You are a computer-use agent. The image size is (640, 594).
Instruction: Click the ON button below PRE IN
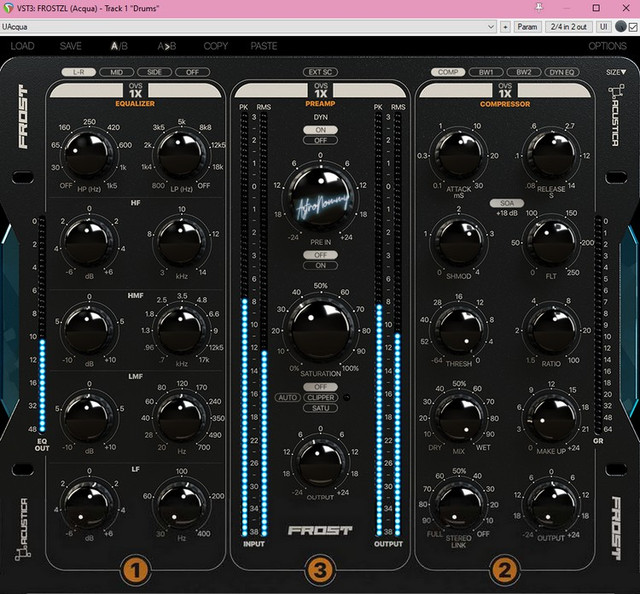tap(320, 266)
